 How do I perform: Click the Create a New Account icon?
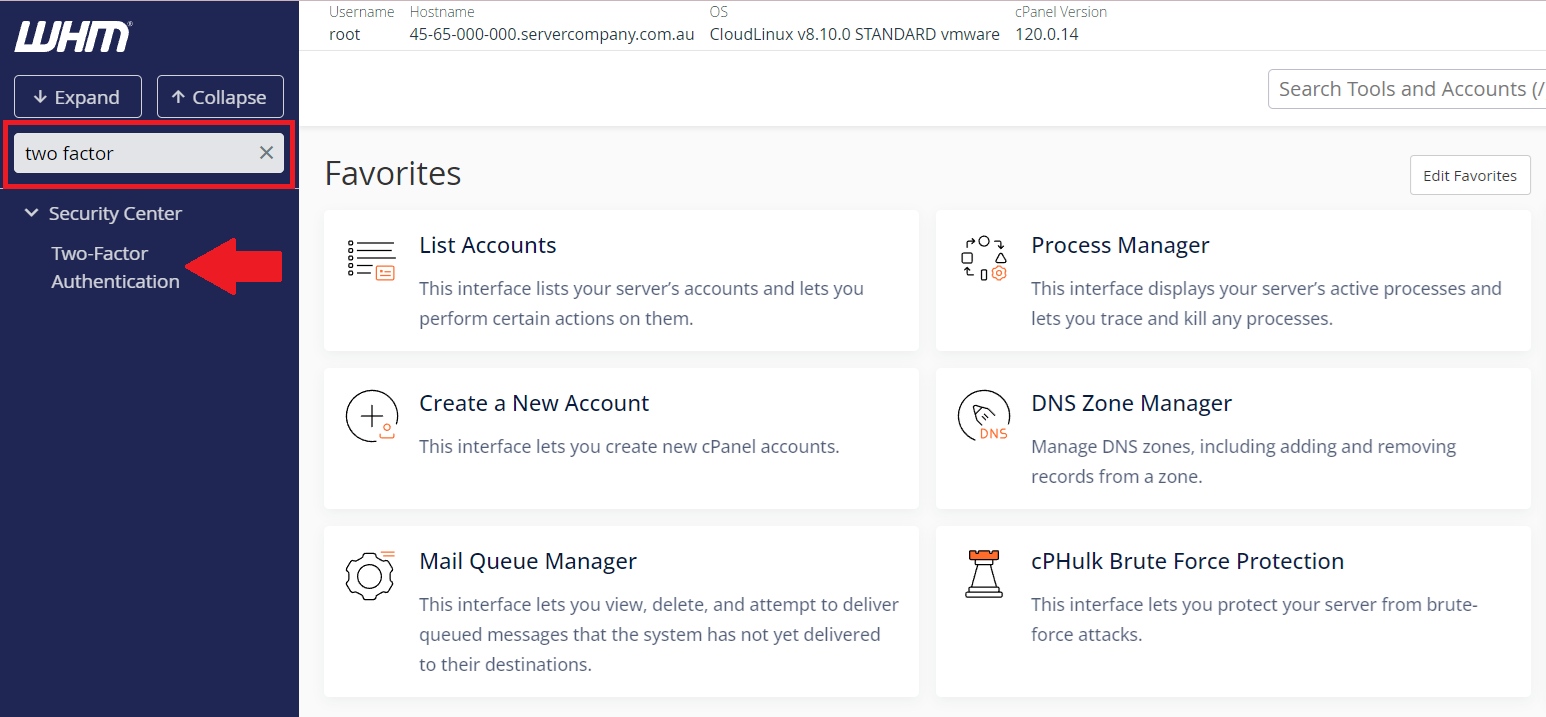click(371, 416)
